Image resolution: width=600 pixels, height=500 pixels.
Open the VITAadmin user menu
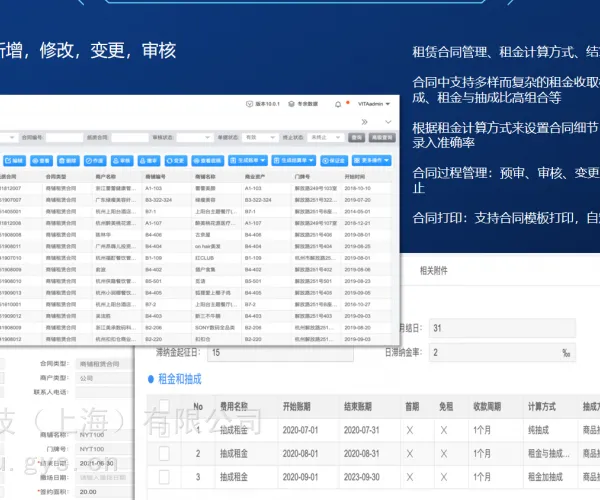coord(374,104)
